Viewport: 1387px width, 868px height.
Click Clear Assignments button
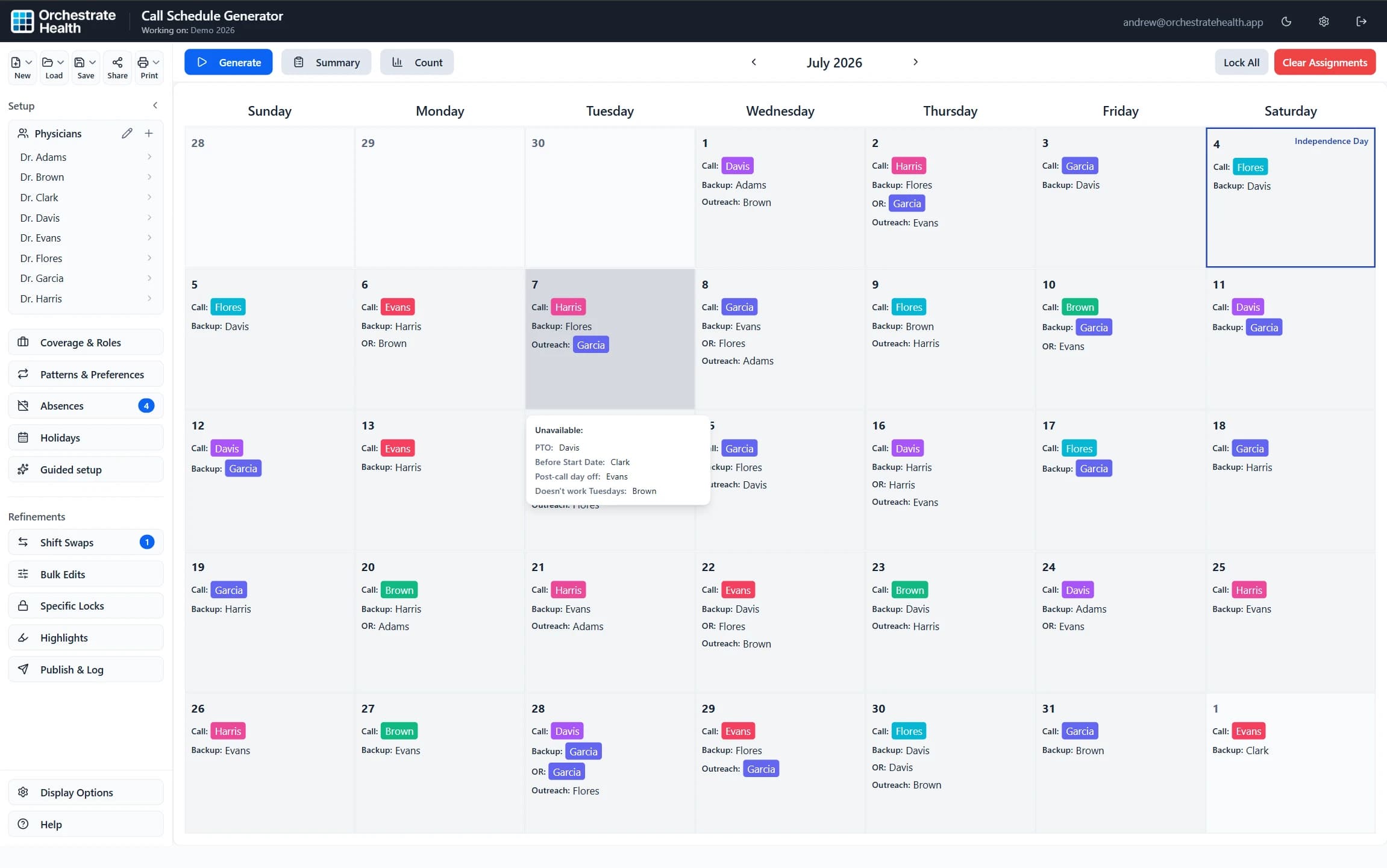[1324, 62]
